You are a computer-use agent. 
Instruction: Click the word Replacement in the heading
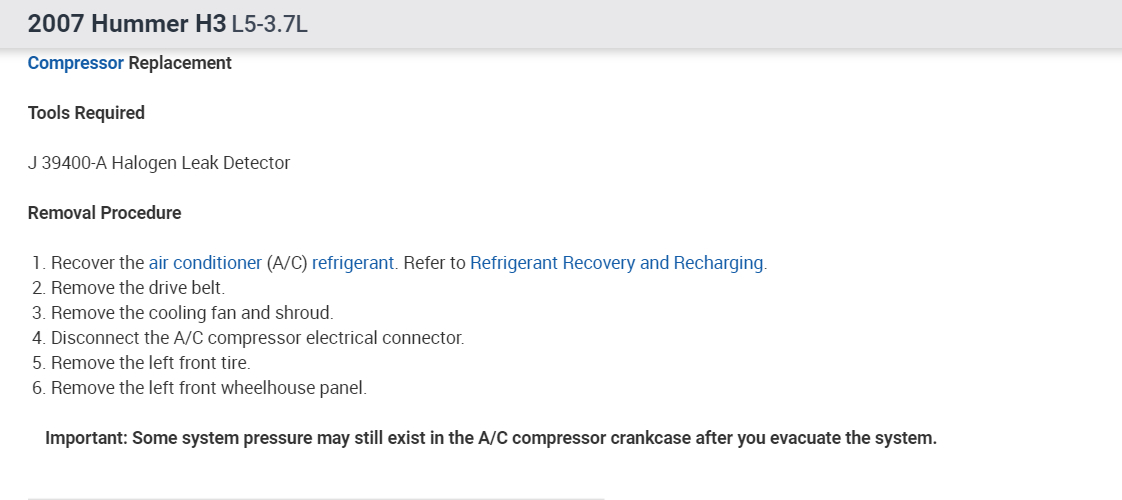click(180, 63)
